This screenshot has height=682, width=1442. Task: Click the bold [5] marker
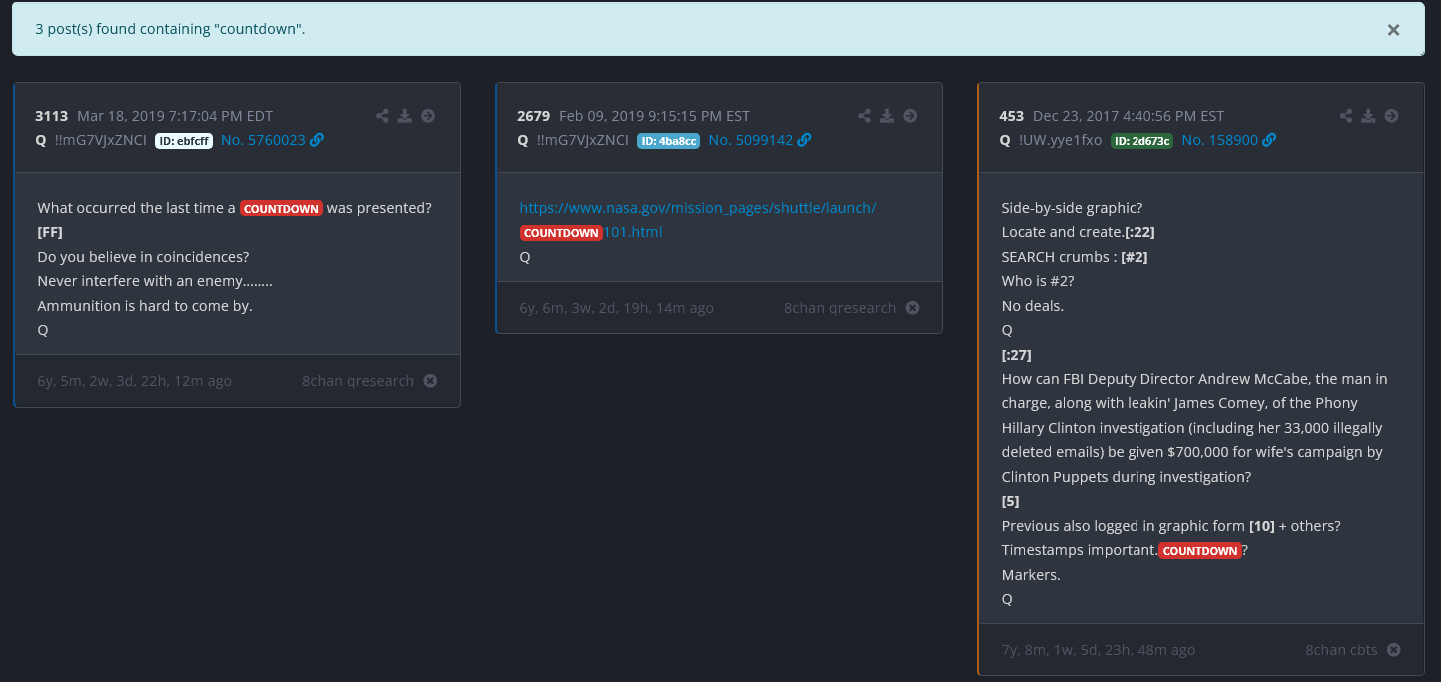(x=1010, y=502)
